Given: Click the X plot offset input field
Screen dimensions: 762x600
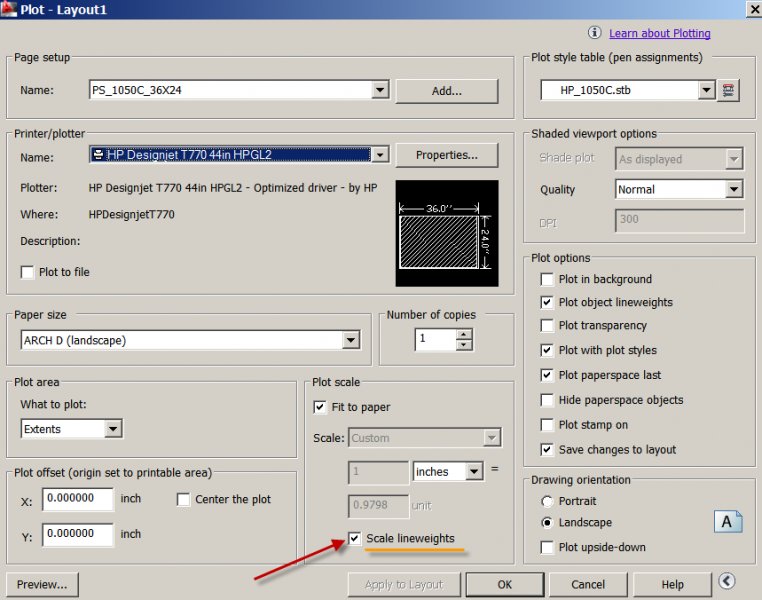Looking at the screenshot, I should (78, 499).
